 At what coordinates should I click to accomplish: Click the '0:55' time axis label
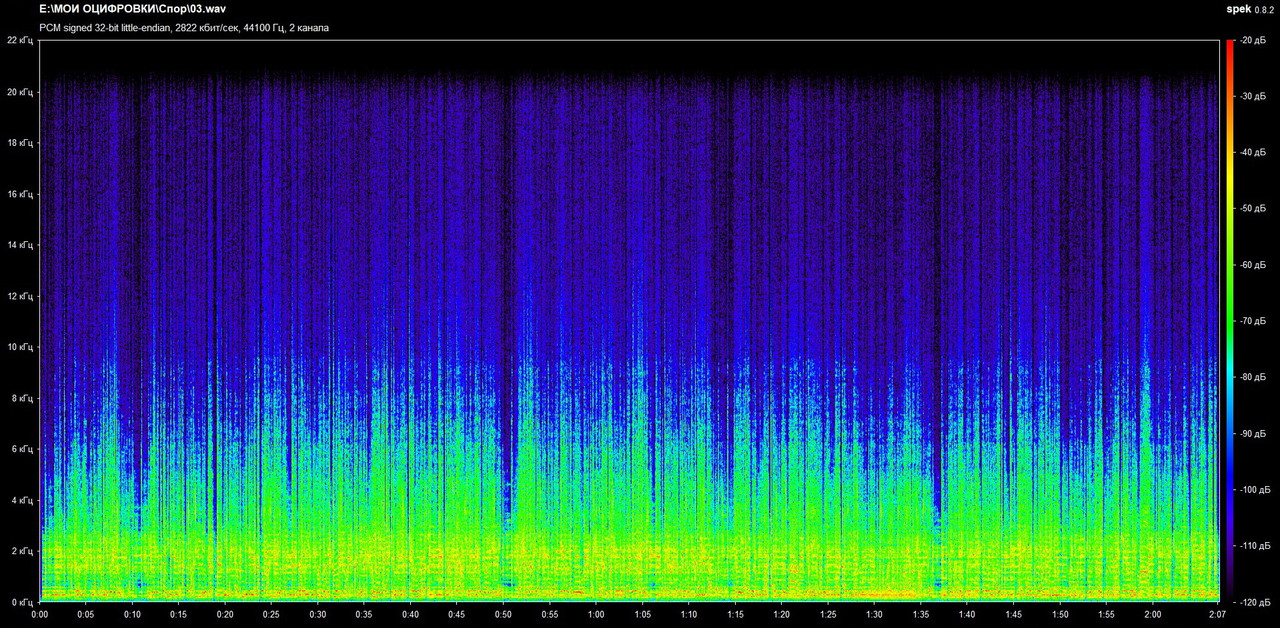pos(550,615)
